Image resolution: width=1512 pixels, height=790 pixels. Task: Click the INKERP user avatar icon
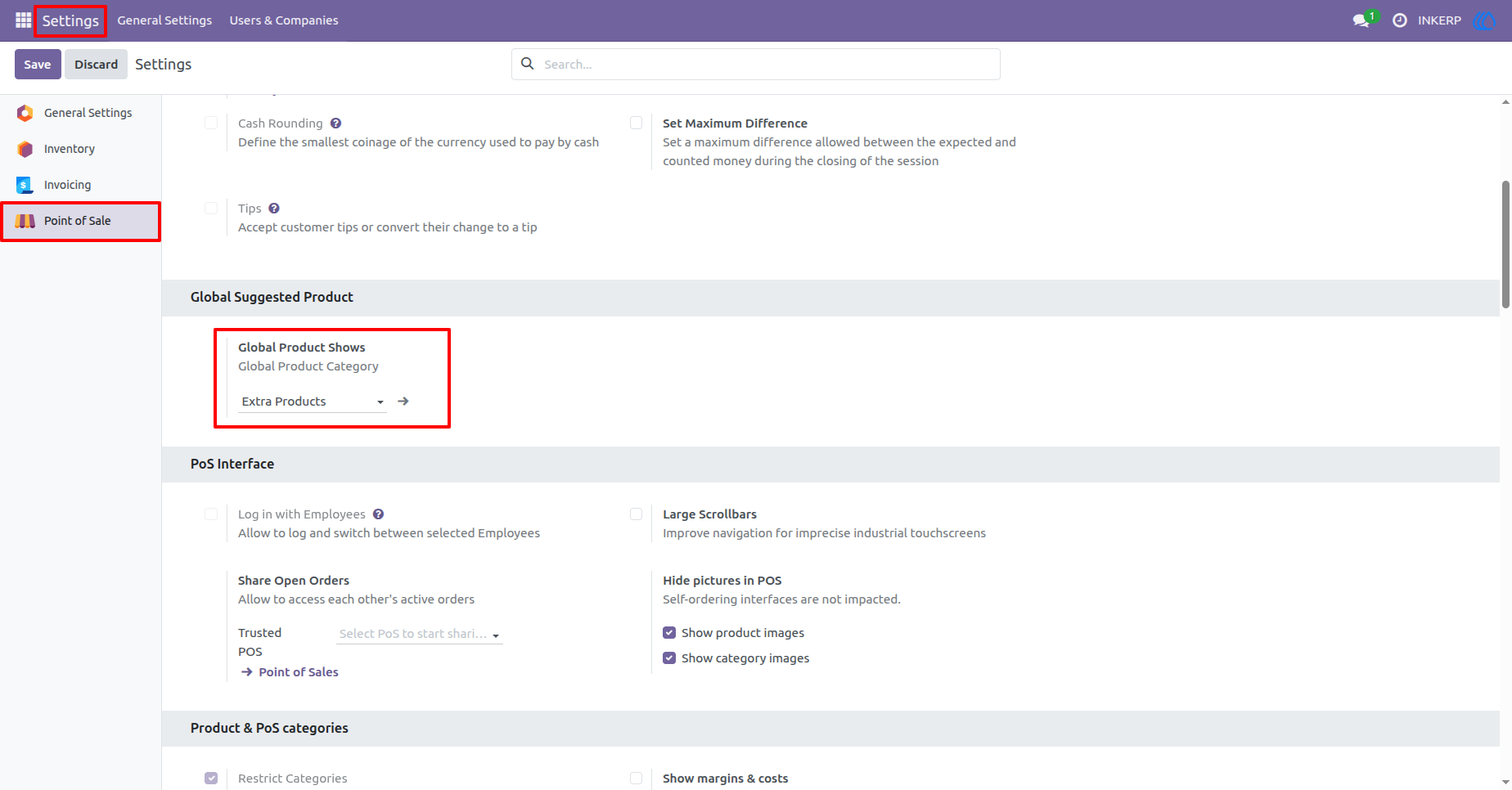pos(1483,20)
